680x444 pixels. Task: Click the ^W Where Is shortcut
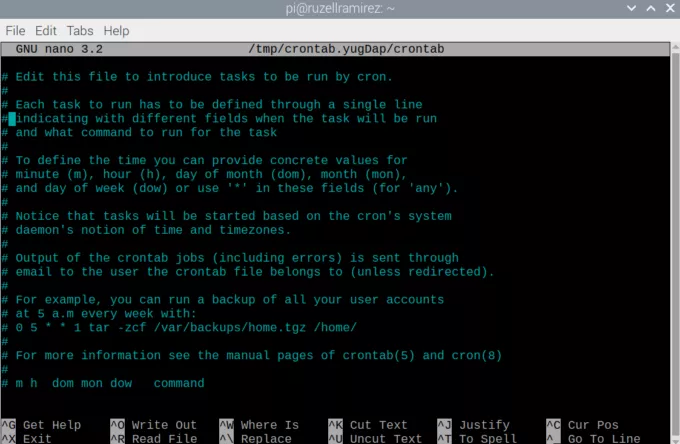[x=259, y=425]
